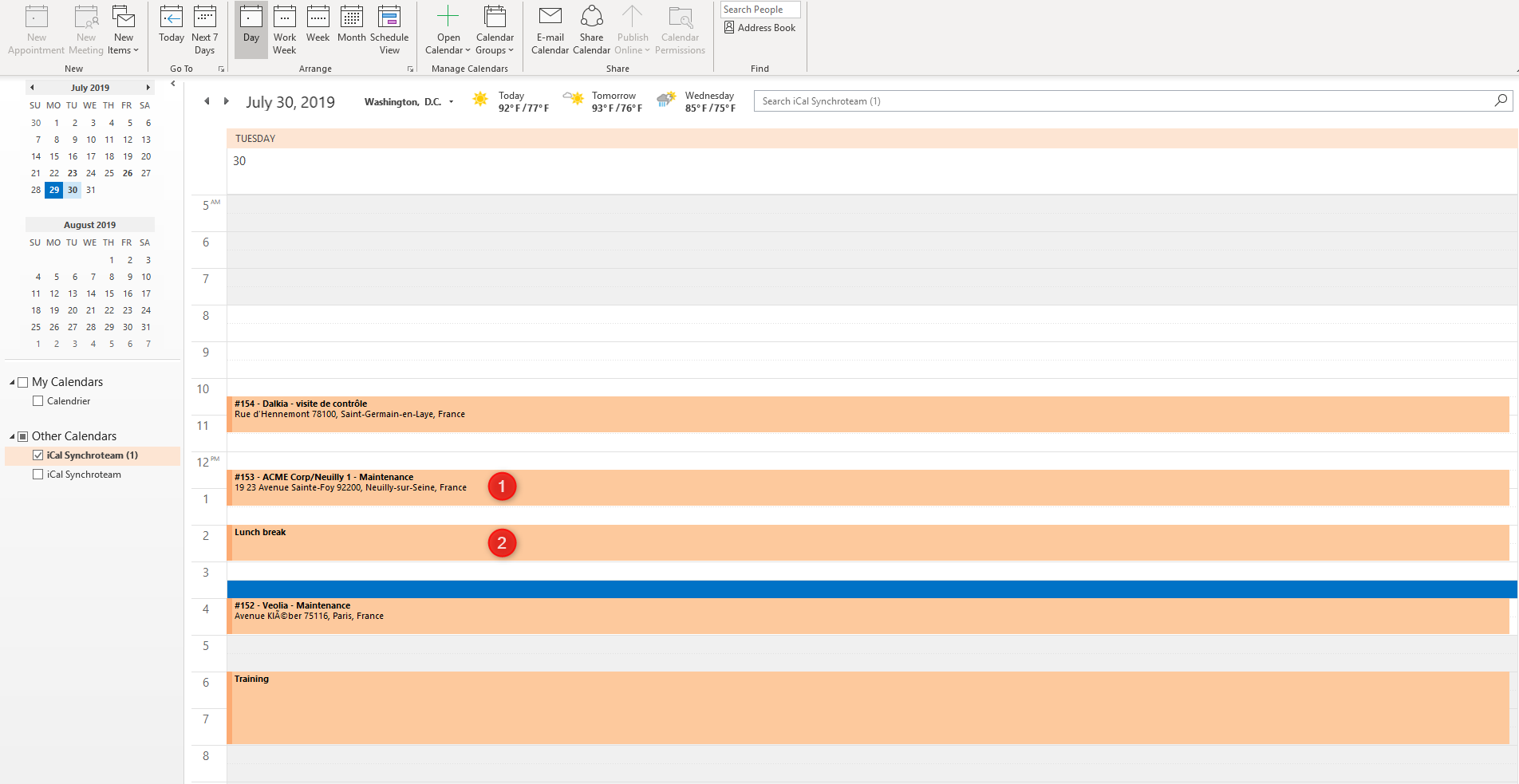
Task: Collapse the My Calendars group
Action: 12,383
